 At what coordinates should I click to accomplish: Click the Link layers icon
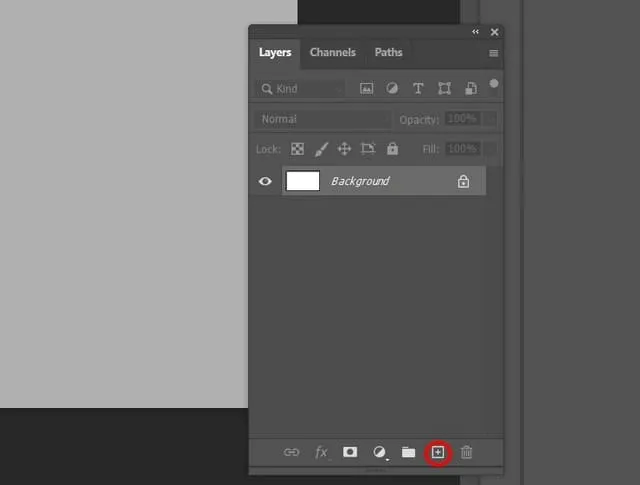[x=291, y=452]
